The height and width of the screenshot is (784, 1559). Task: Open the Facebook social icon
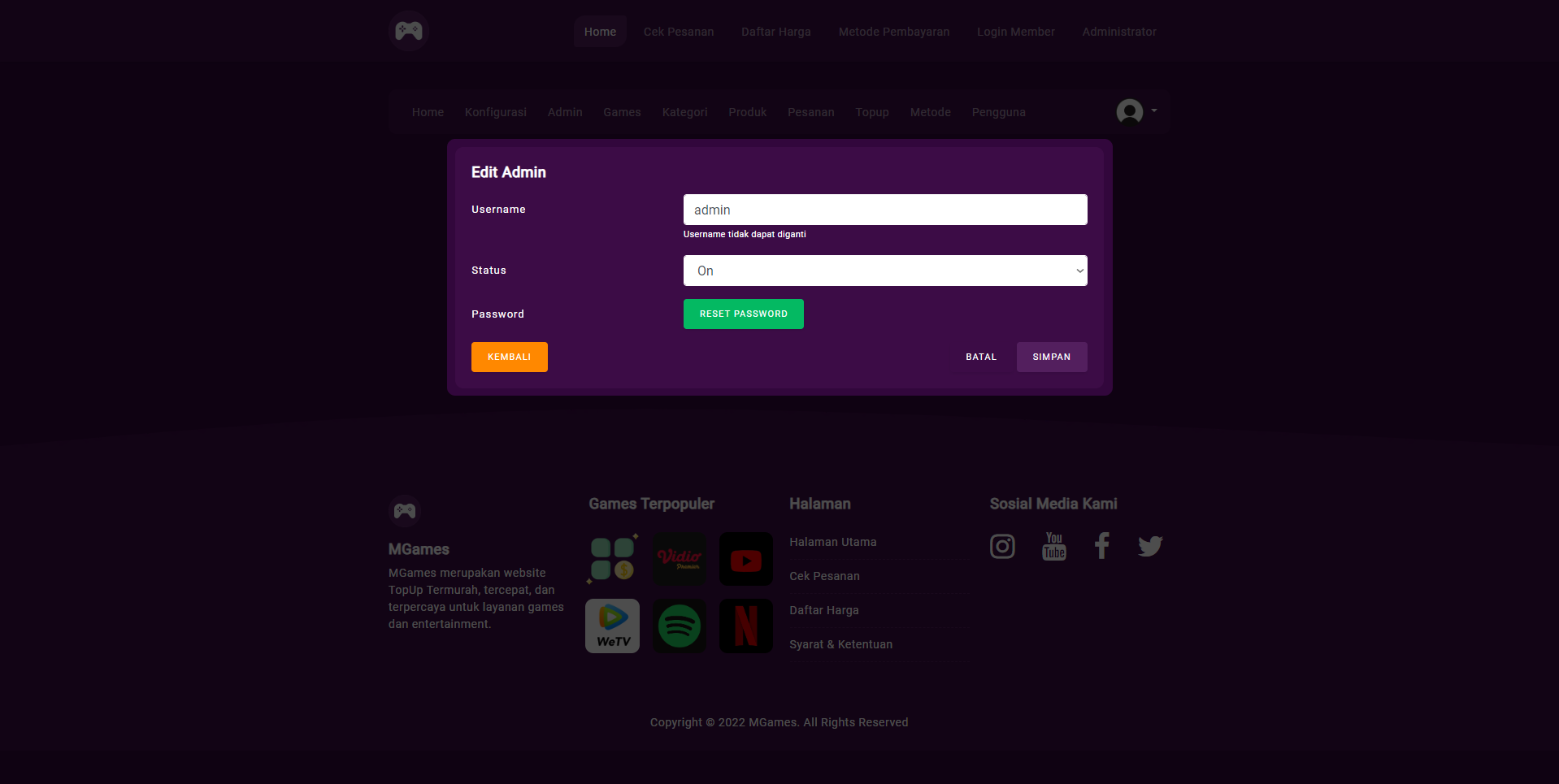pyautogui.click(x=1101, y=546)
